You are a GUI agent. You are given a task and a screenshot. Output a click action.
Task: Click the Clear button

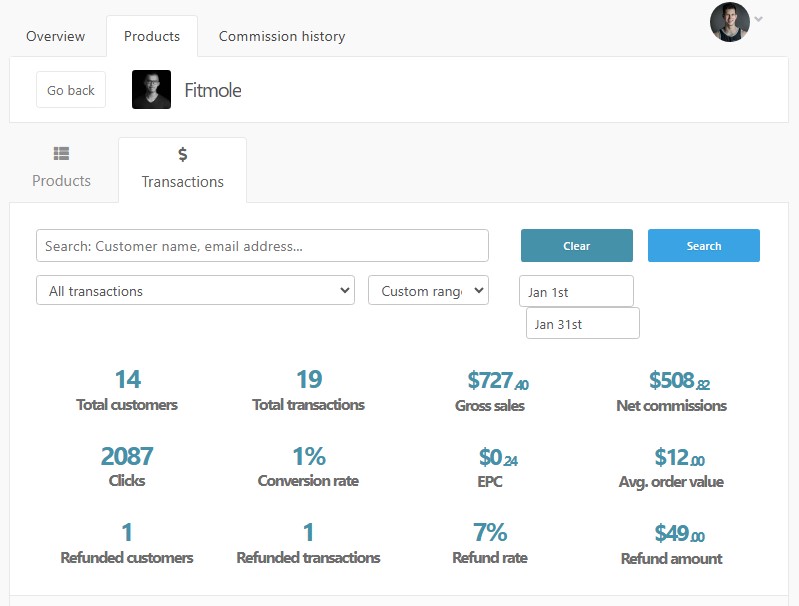[x=577, y=246]
